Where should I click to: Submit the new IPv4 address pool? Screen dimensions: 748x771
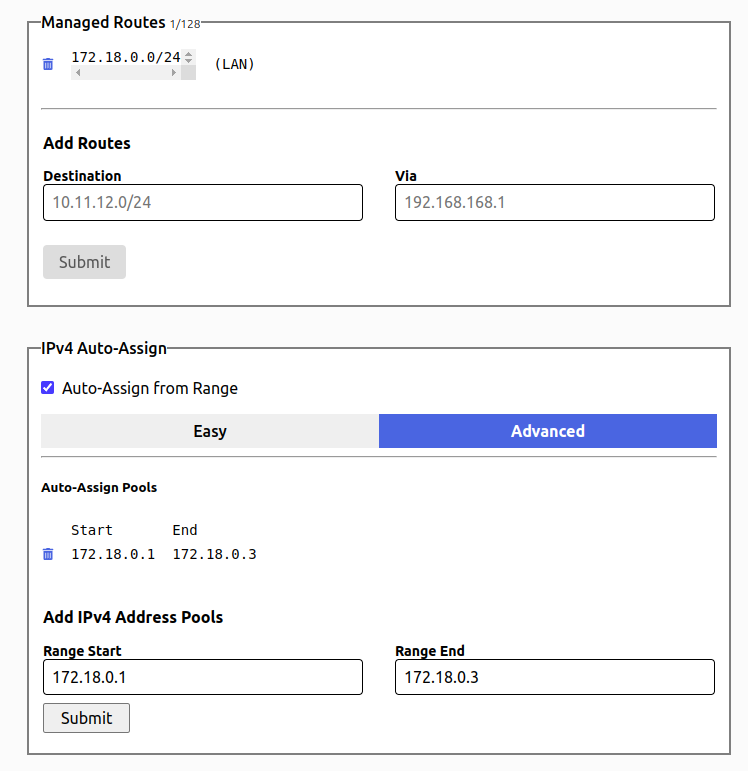click(x=87, y=718)
